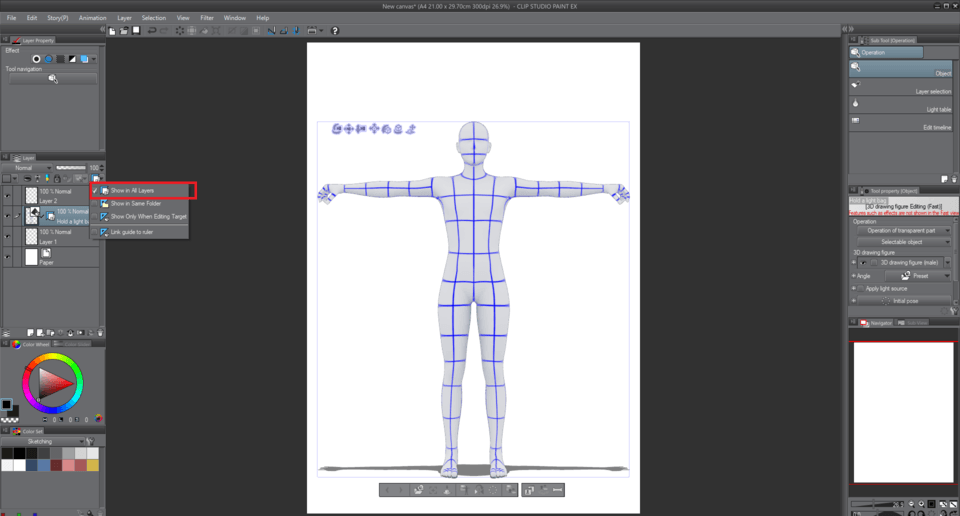Click the Initial pose button

[x=904, y=301]
